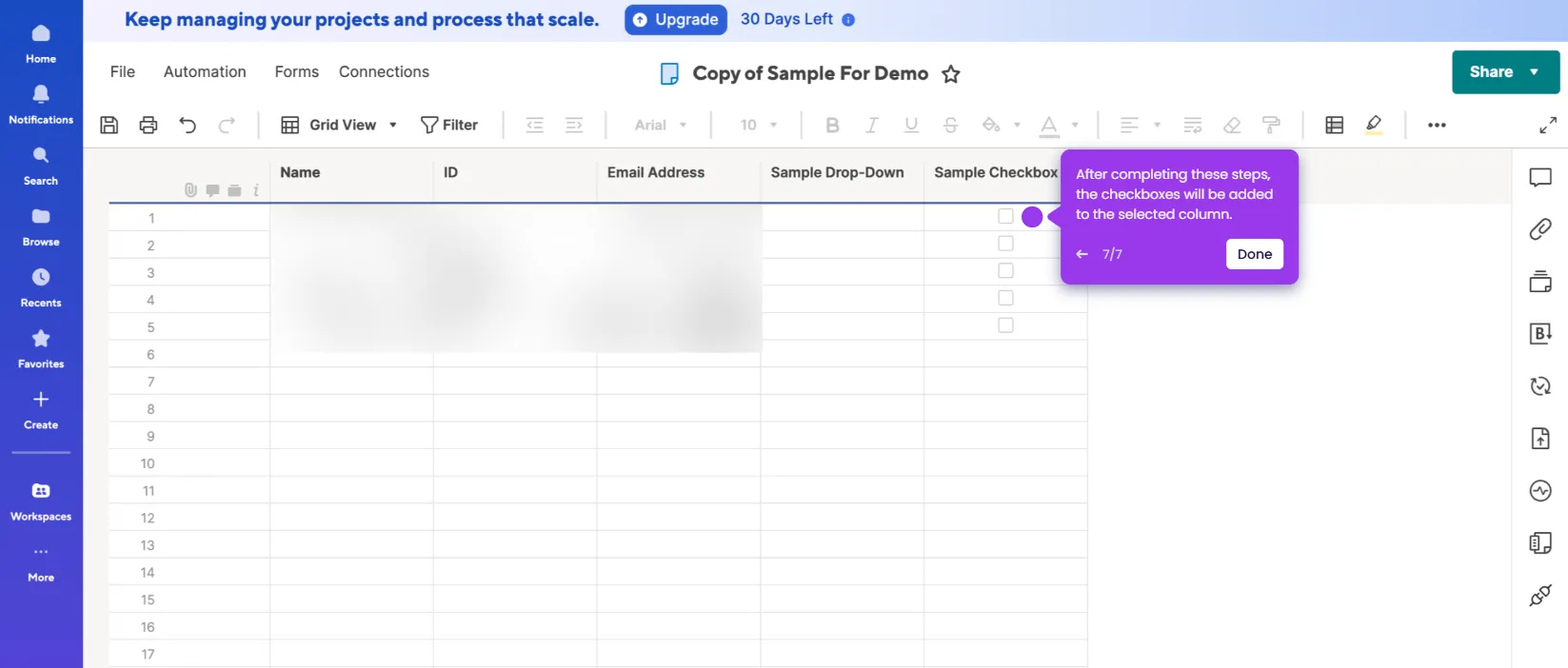
Task: Open the Connections menu
Action: [x=384, y=71]
